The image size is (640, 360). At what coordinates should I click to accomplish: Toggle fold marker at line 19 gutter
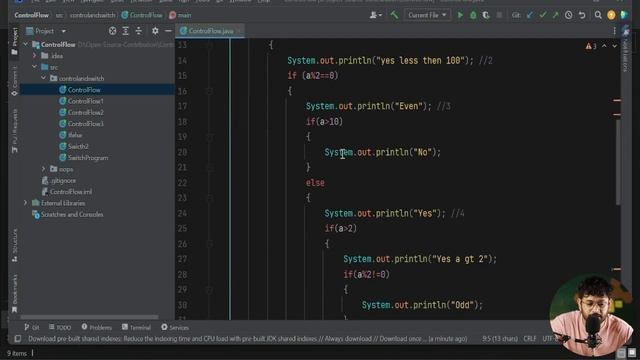pos(209,137)
